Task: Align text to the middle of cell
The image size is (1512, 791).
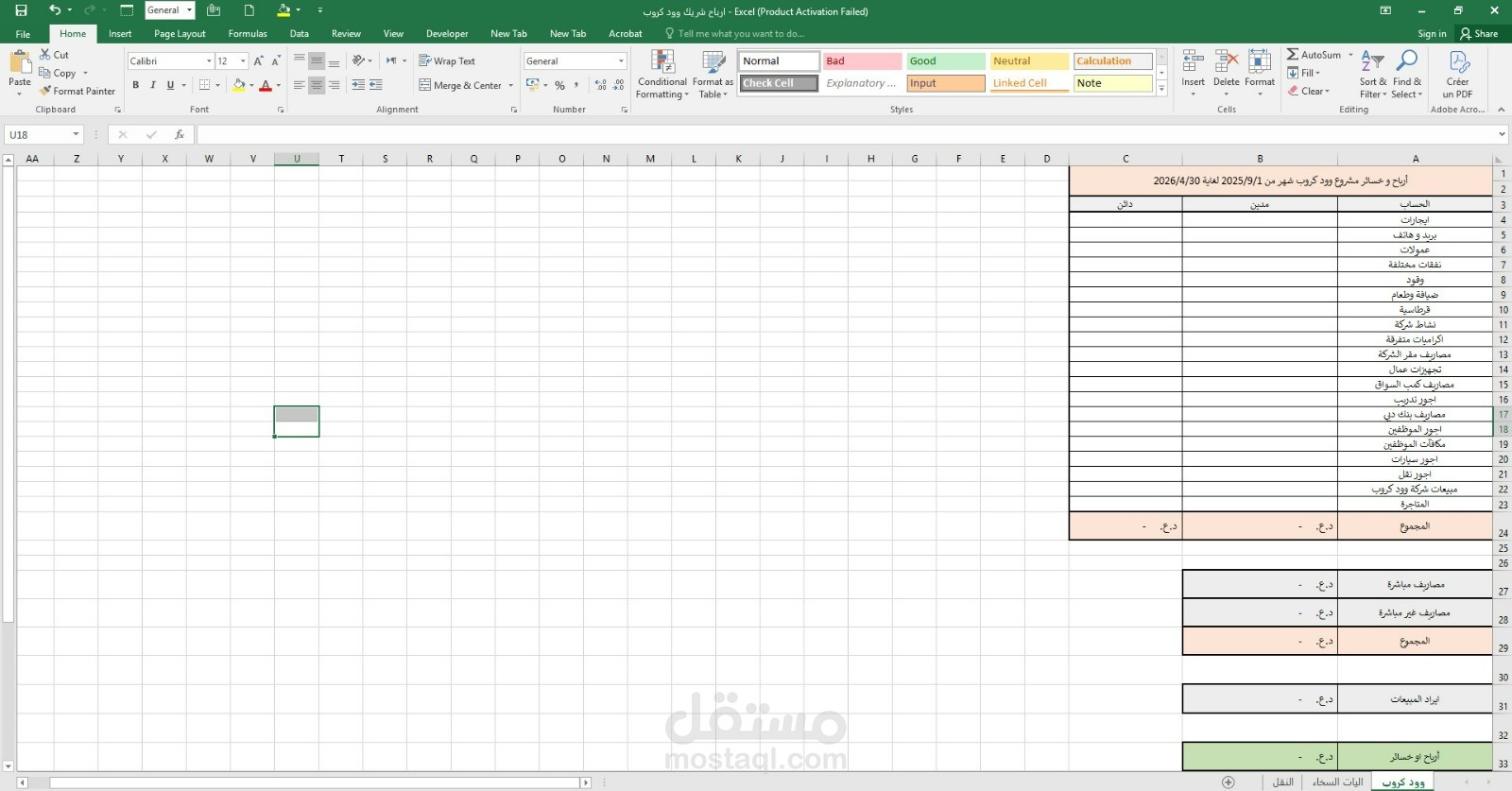Action: click(x=317, y=60)
